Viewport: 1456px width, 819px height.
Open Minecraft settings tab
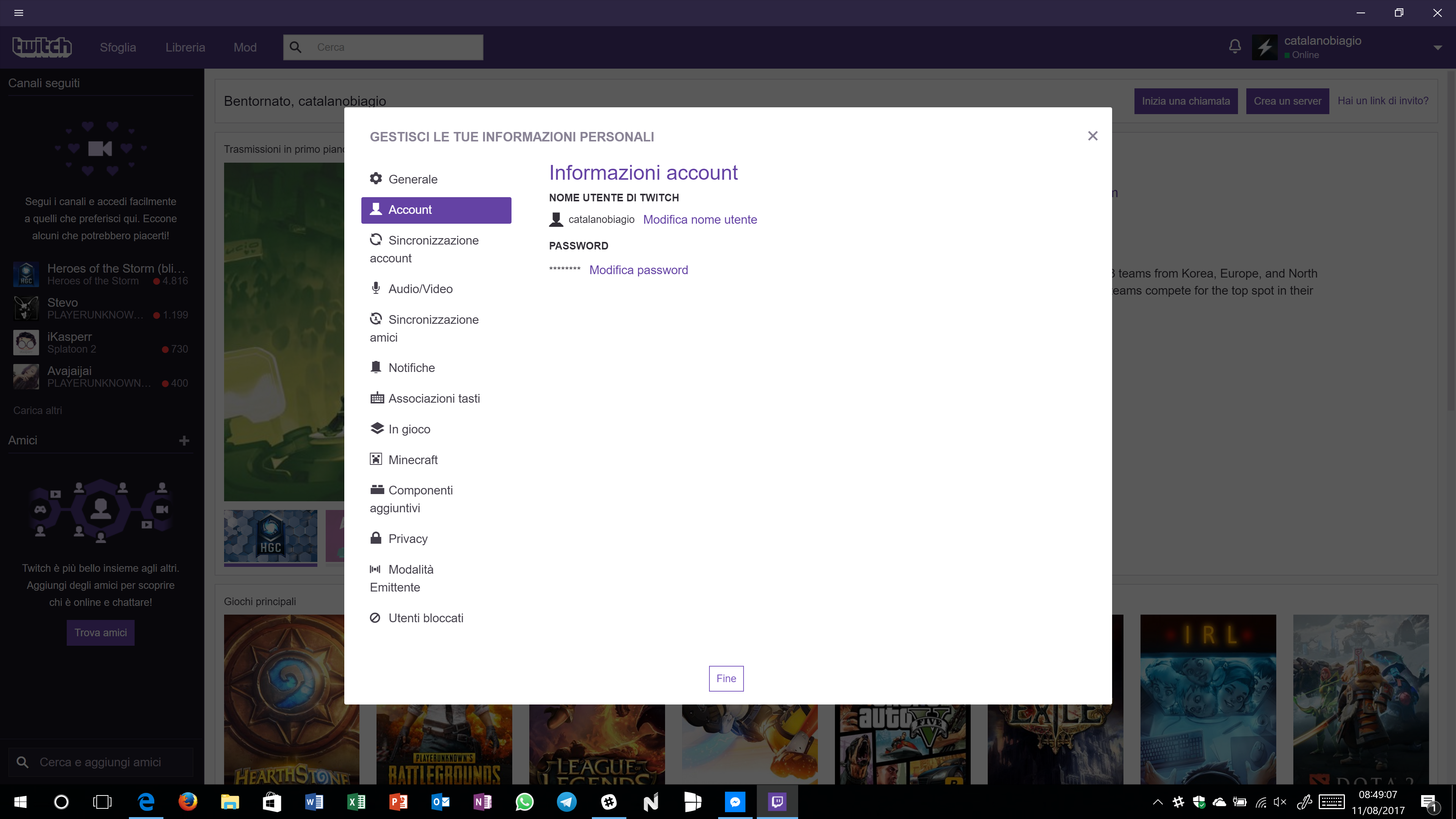coord(436,460)
